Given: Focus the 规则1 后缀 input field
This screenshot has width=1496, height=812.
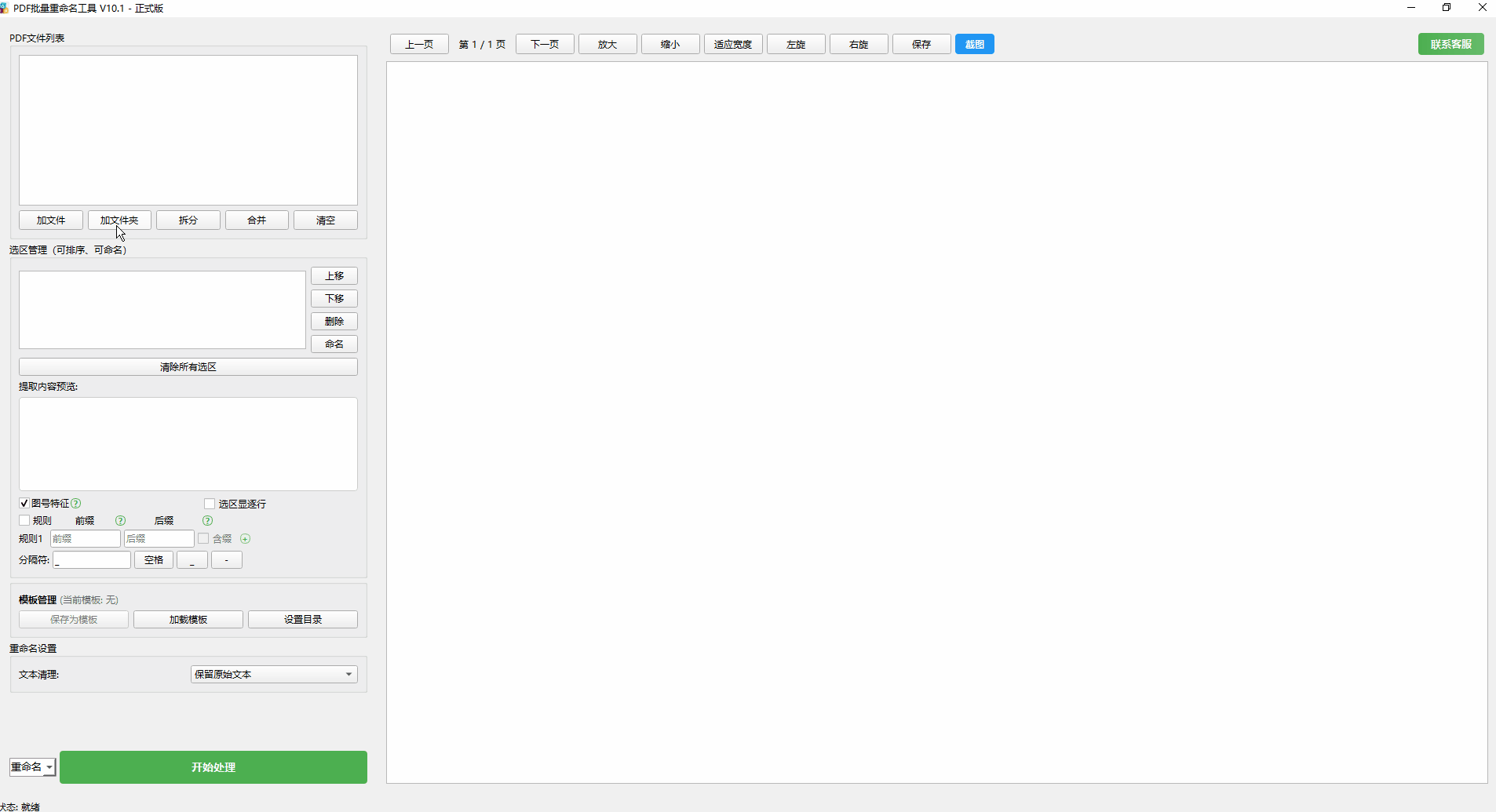Looking at the screenshot, I should [x=159, y=539].
